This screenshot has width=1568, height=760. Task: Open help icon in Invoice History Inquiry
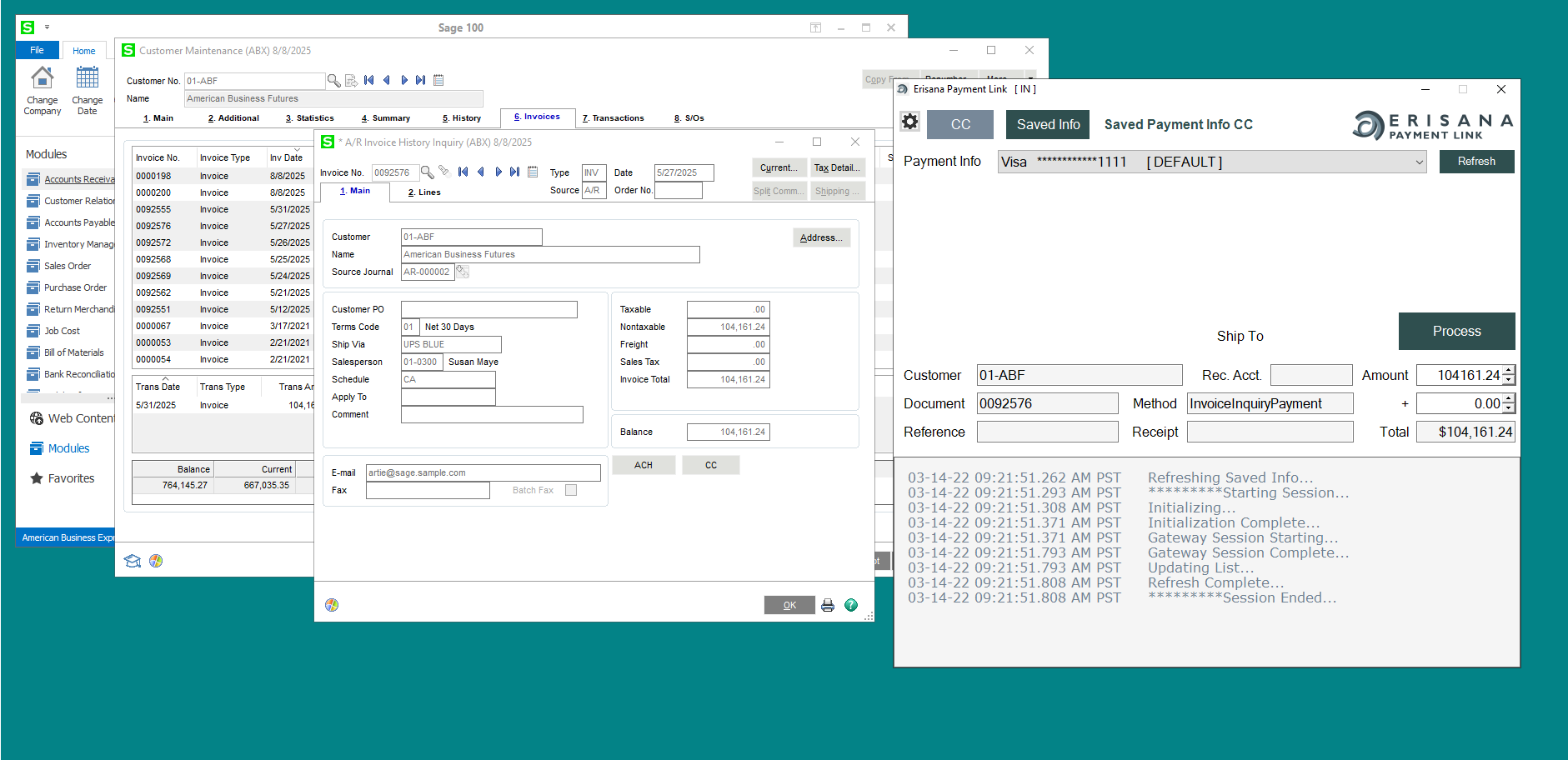tap(851, 605)
